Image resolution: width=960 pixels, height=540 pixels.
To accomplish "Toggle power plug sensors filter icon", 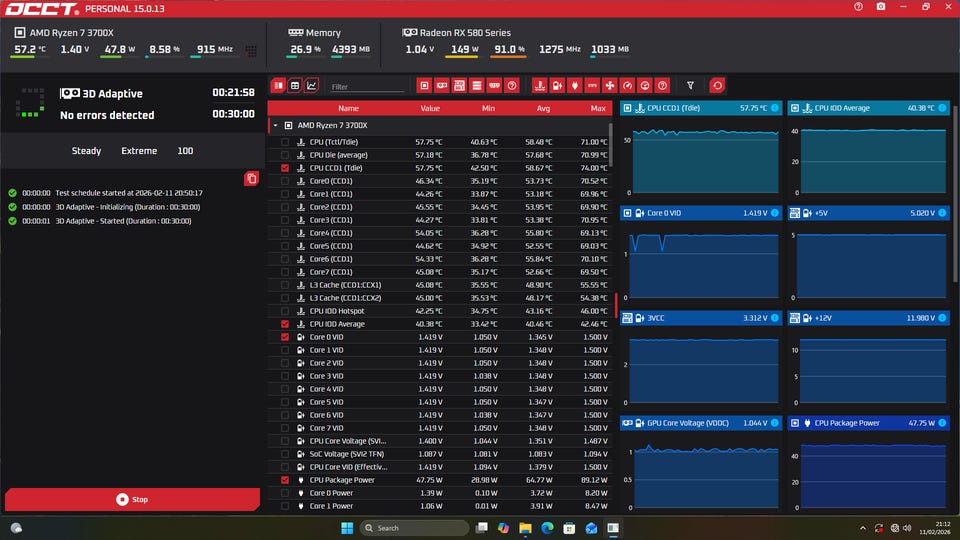I will [574, 86].
